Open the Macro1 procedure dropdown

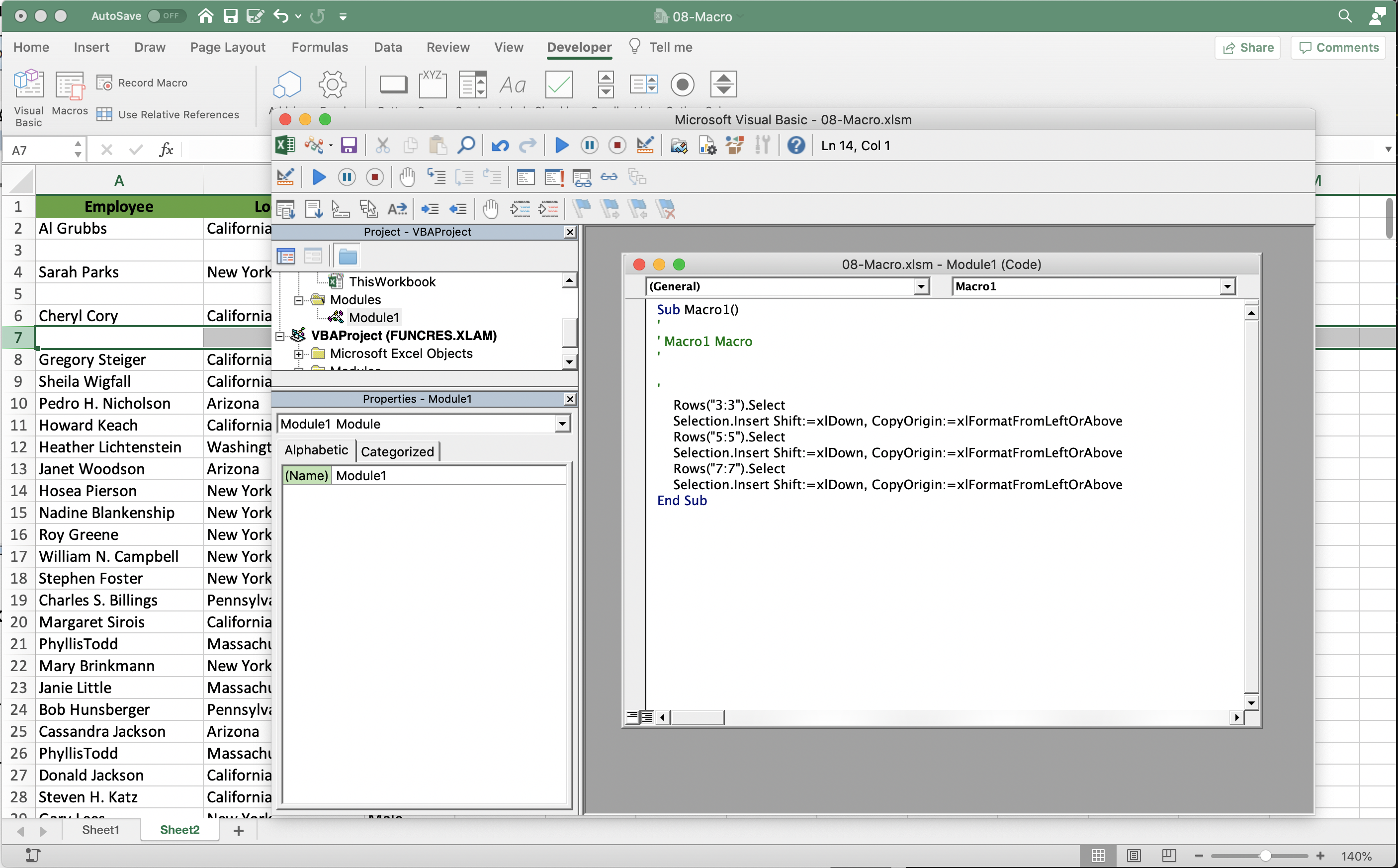click(x=1227, y=286)
